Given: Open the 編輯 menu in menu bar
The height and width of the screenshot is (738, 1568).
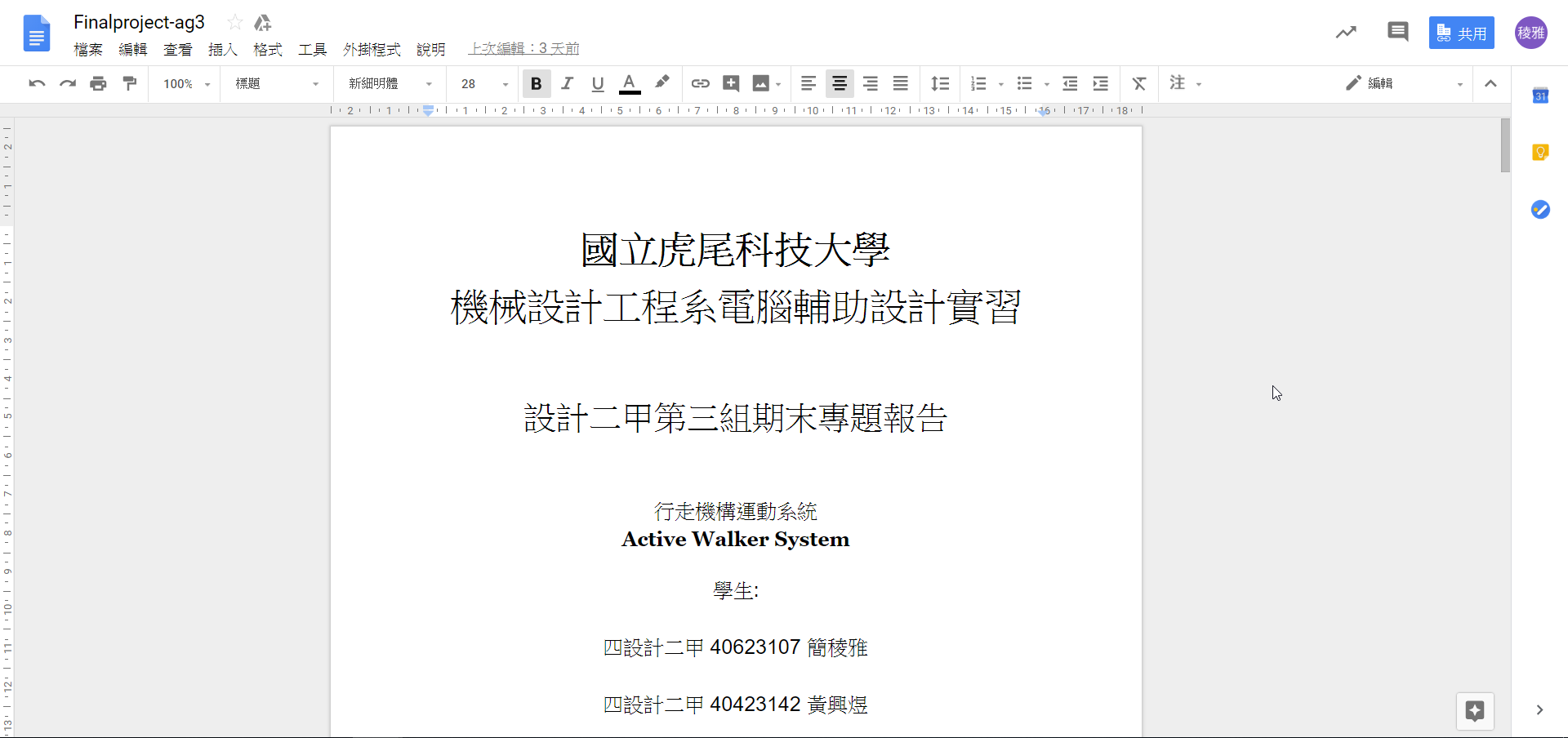Looking at the screenshot, I should (133, 50).
